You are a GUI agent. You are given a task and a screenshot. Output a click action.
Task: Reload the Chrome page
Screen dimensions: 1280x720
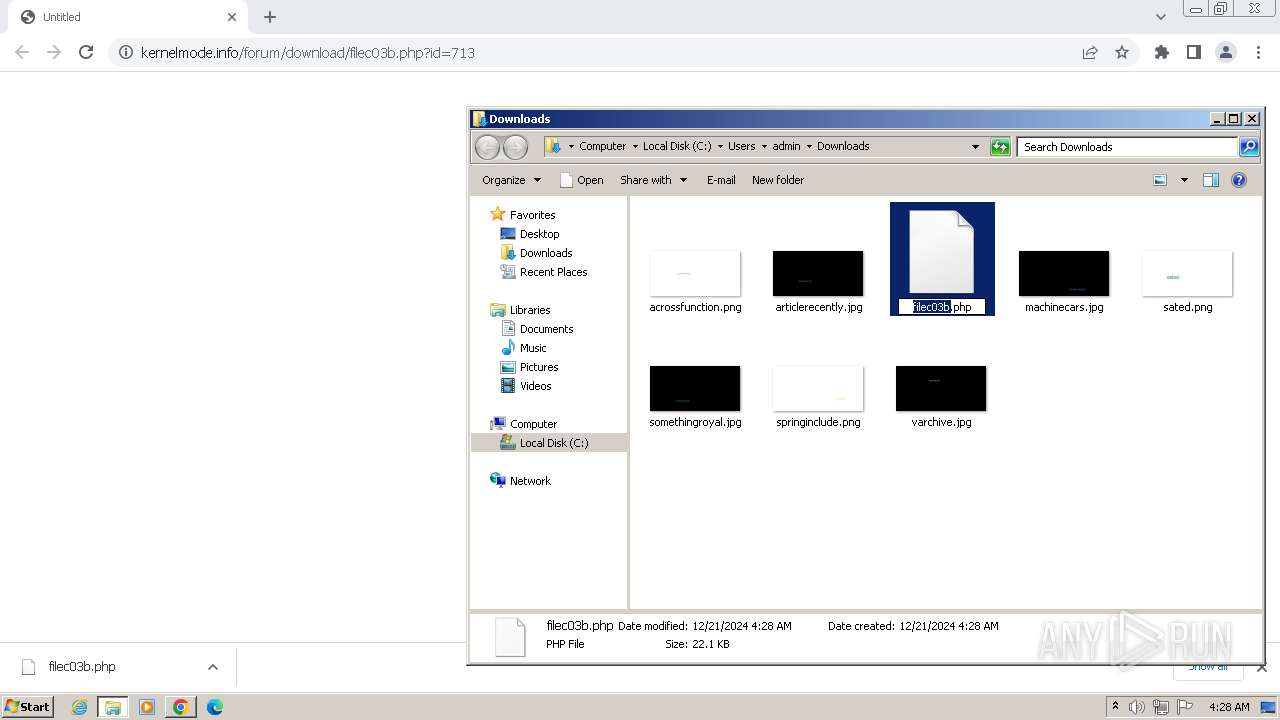click(x=86, y=52)
